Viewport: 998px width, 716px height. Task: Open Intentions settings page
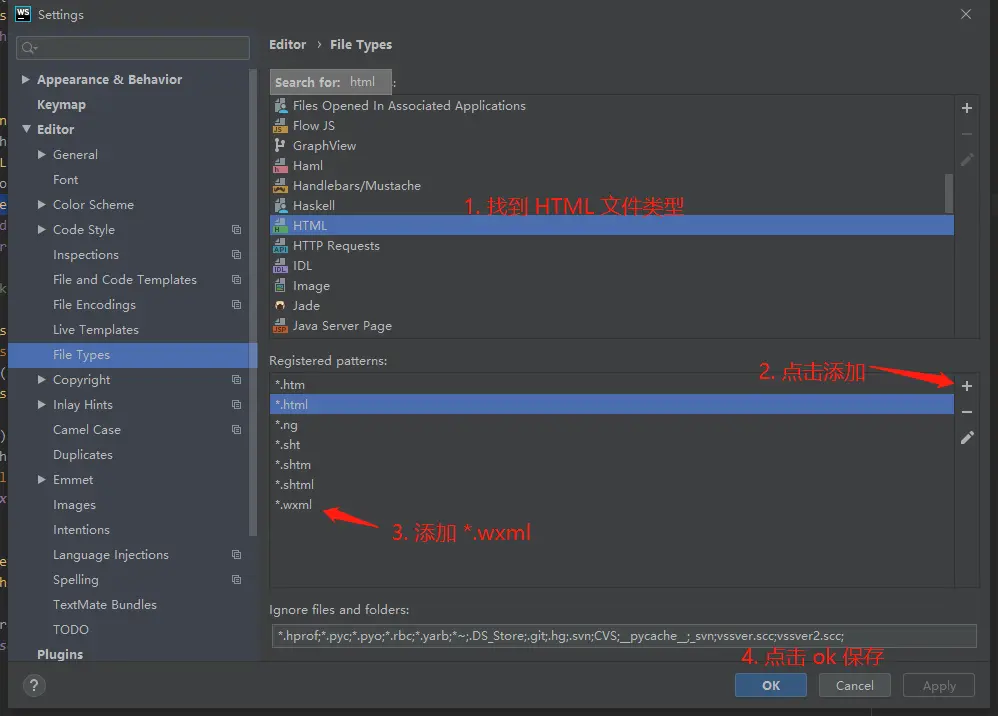81,530
